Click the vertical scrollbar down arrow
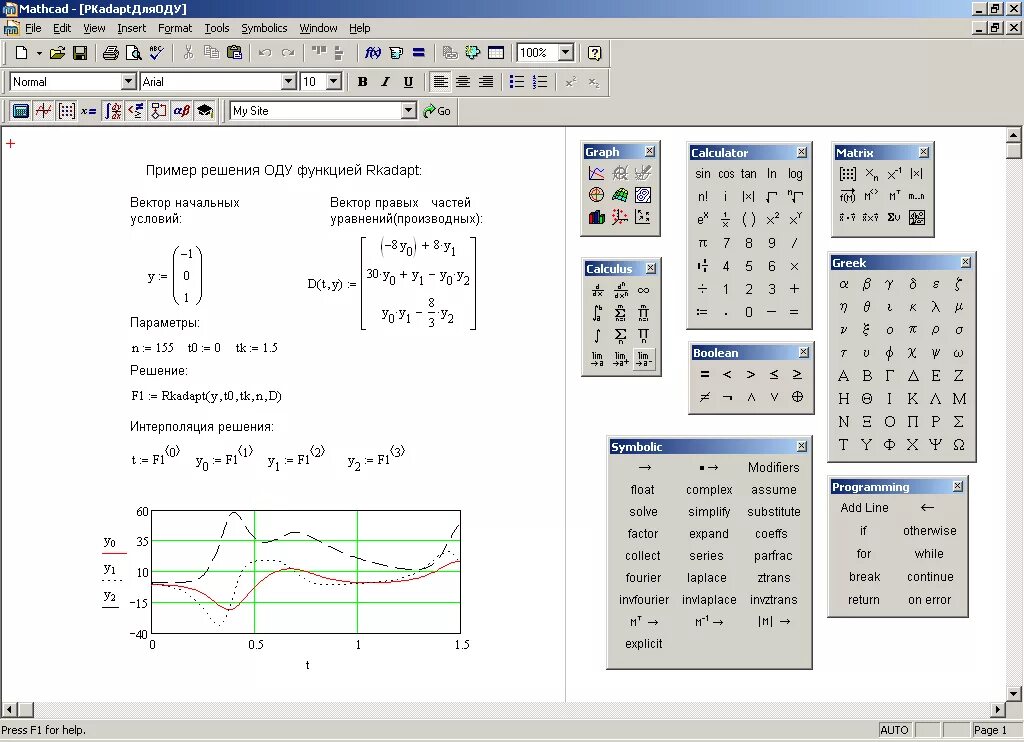Viewport: 1024px width, 742px height. click(x=1014, y=694)
